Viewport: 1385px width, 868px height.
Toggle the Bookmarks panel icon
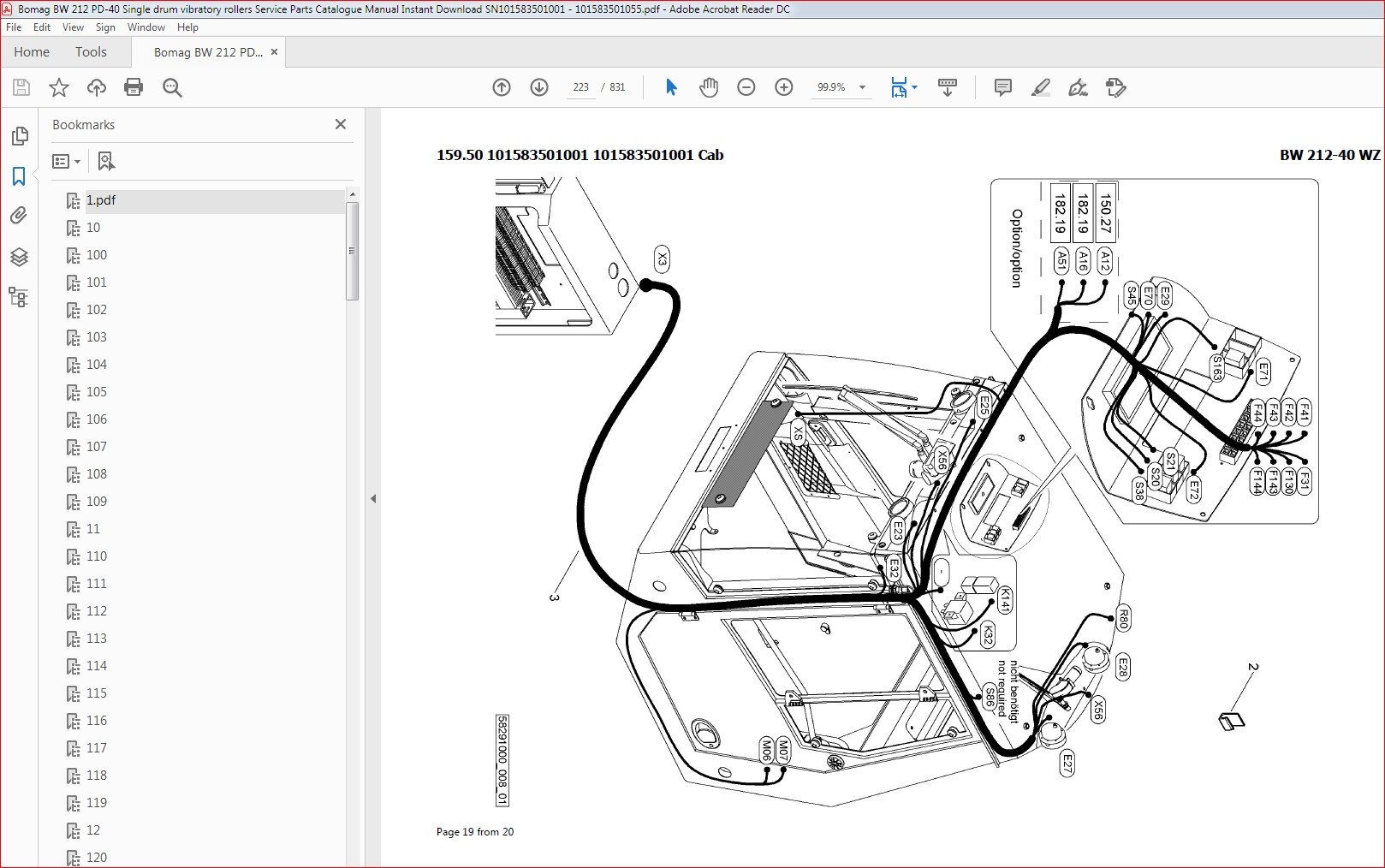point(19,176)
